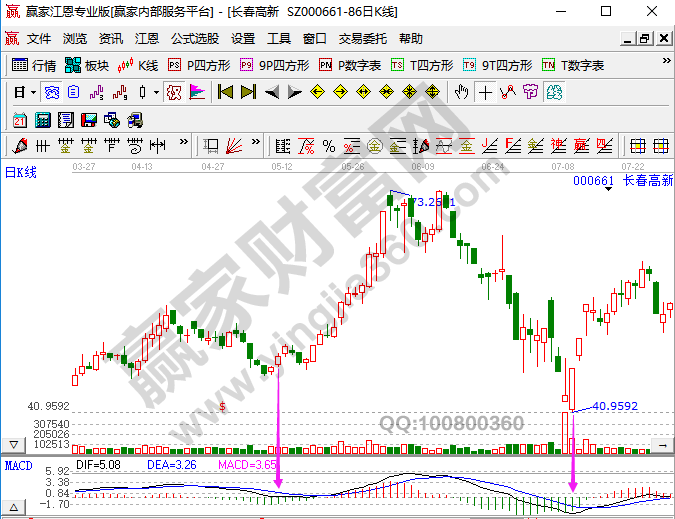Open the calculator icon in the toolbar
This screenshot has height=519, width=675.
pyautogui.click(x=42, y=120)
